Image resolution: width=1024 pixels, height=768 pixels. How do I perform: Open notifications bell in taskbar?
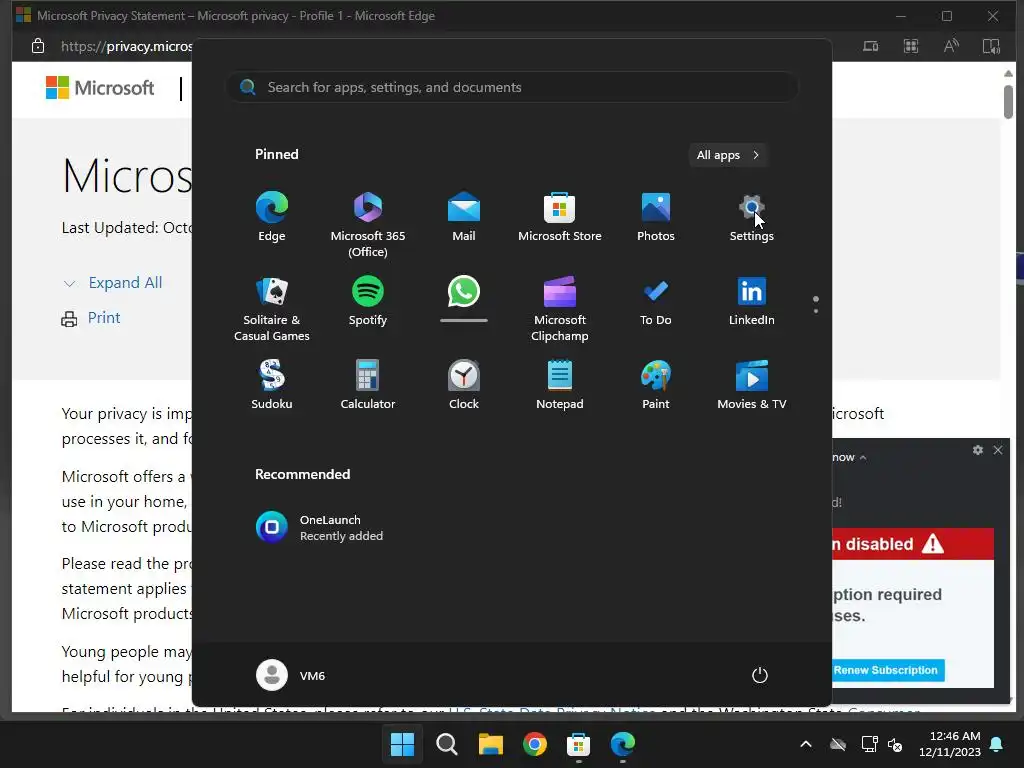[997, 744]
